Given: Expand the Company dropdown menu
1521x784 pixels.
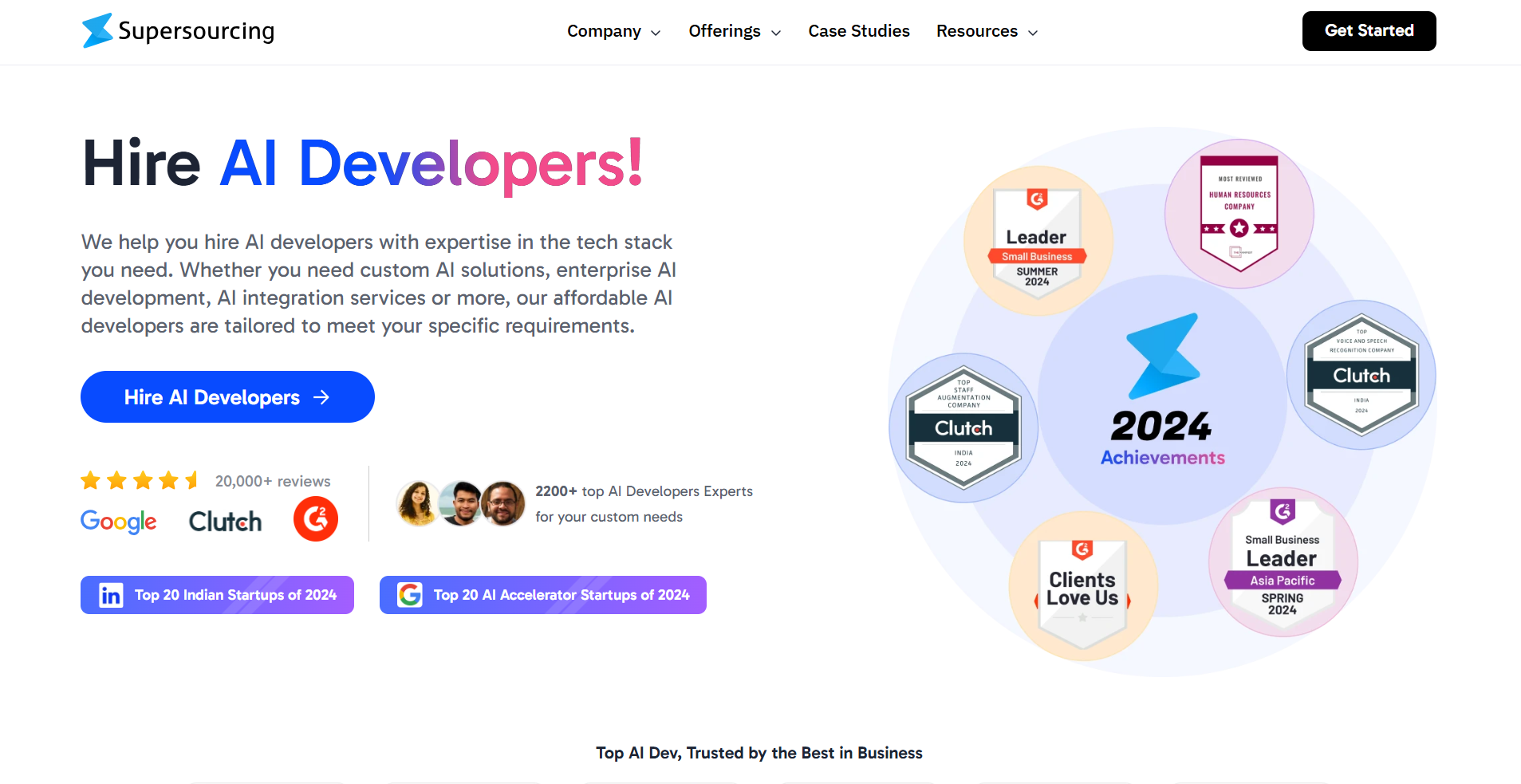Looking at the screenshot, I should click(613, 32).
